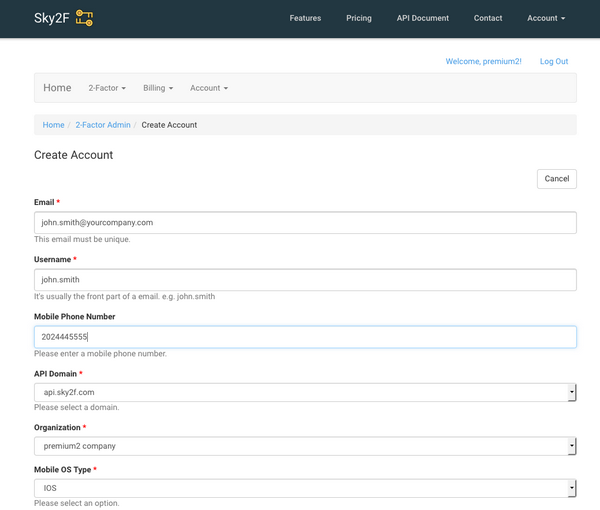Open the Features page
Screen dimensions: 600x510
[x=305, y=18]
